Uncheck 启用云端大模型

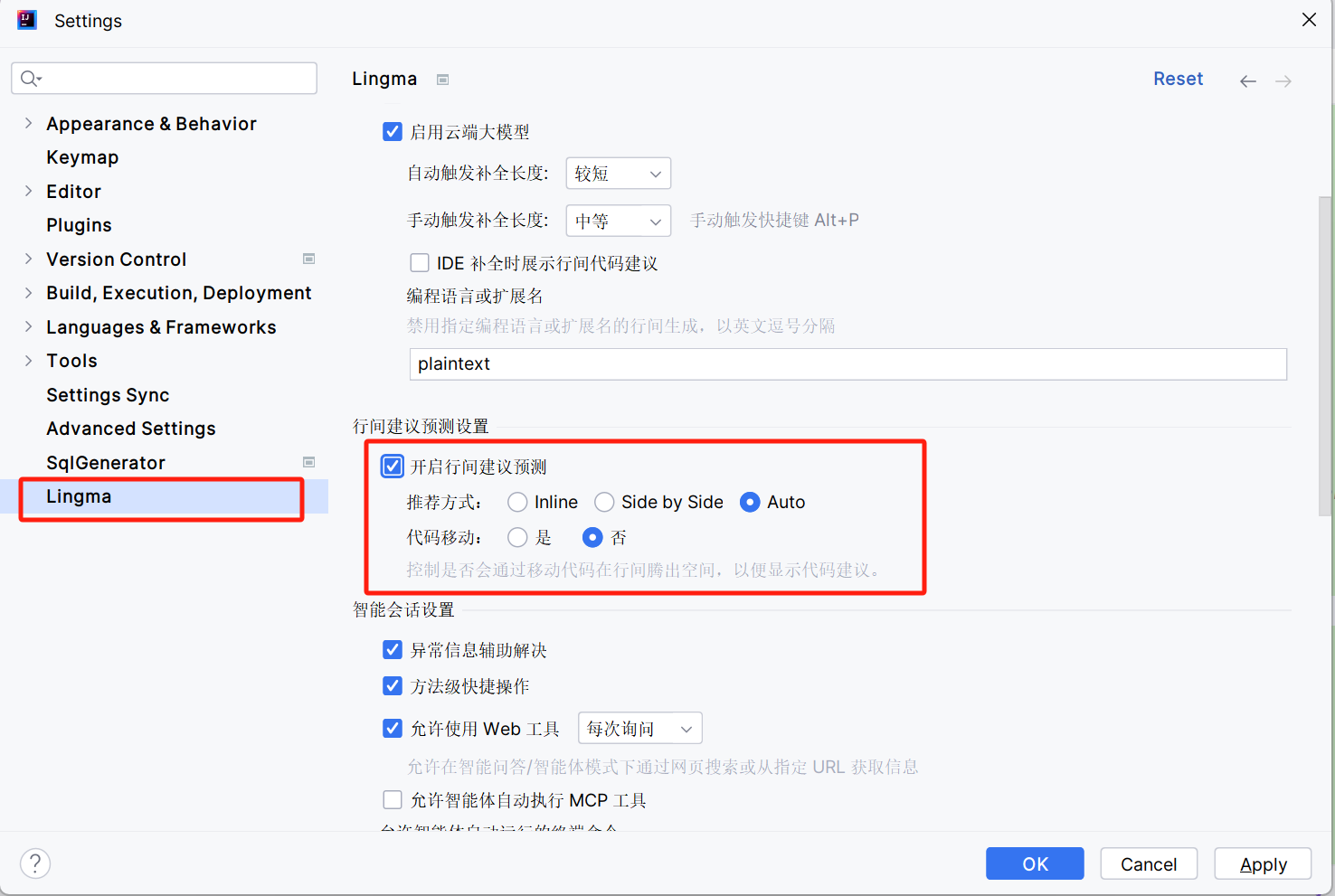tap(392, 131)
